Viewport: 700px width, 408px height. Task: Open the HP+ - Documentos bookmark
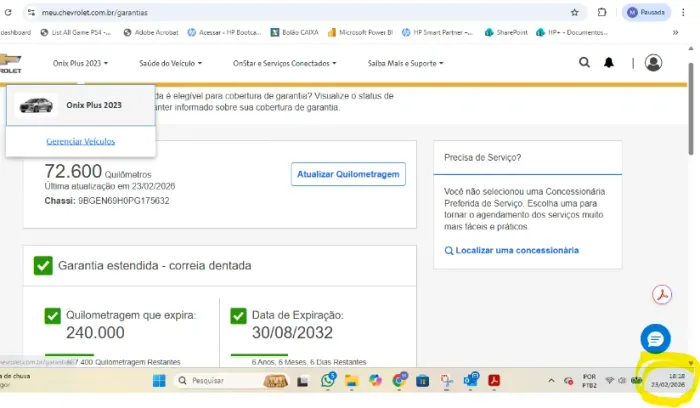click(572, 32)
